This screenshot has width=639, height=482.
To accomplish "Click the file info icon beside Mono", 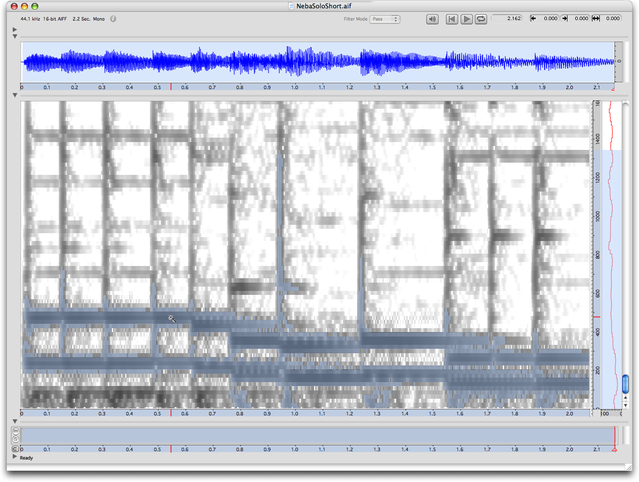I will pyautogui.click(x=111, y=19).
